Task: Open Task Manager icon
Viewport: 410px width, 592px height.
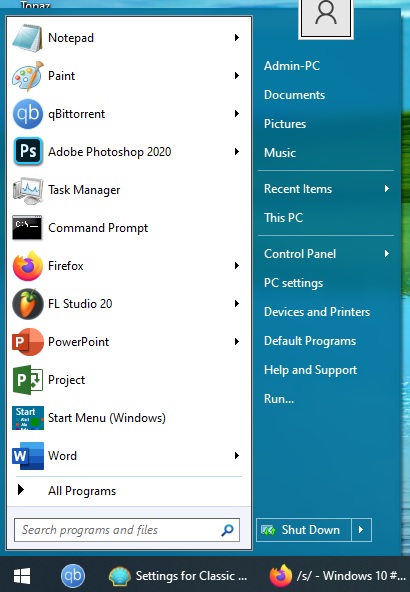Action: [28, 190]
